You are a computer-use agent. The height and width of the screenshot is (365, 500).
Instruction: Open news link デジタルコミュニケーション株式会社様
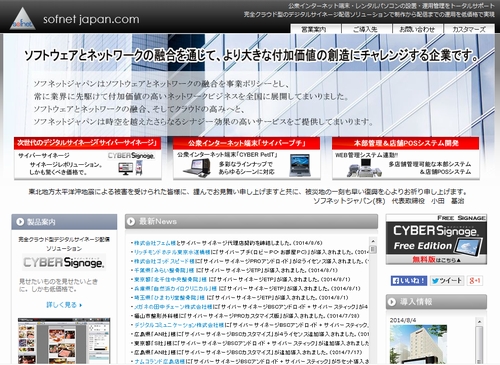click(179, 325)
